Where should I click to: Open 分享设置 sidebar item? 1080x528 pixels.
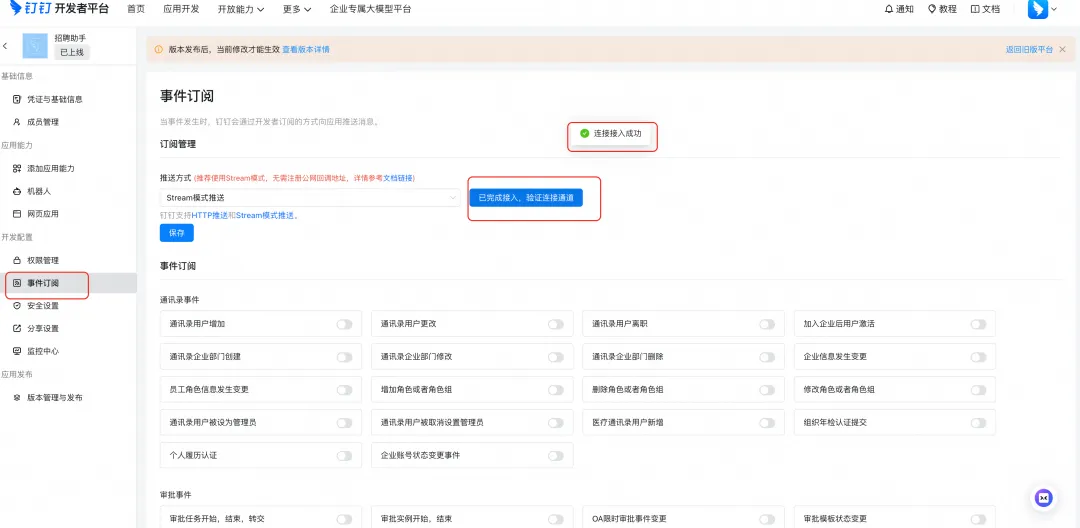tap(68, 328)
